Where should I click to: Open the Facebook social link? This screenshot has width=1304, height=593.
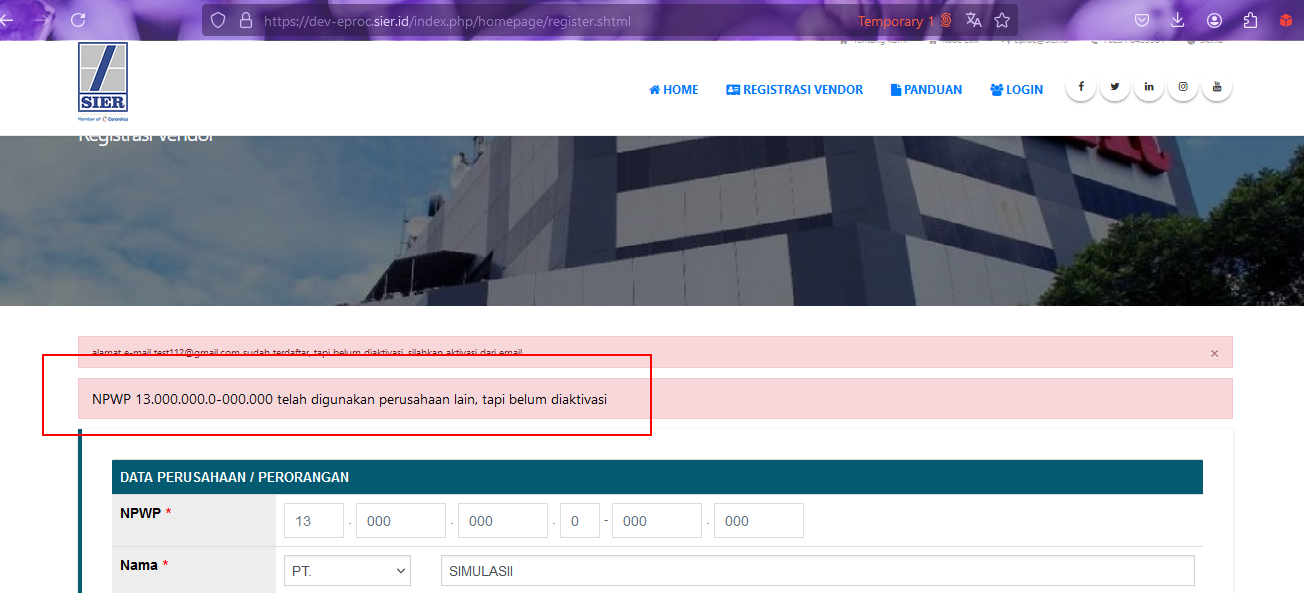point(1081,87)
